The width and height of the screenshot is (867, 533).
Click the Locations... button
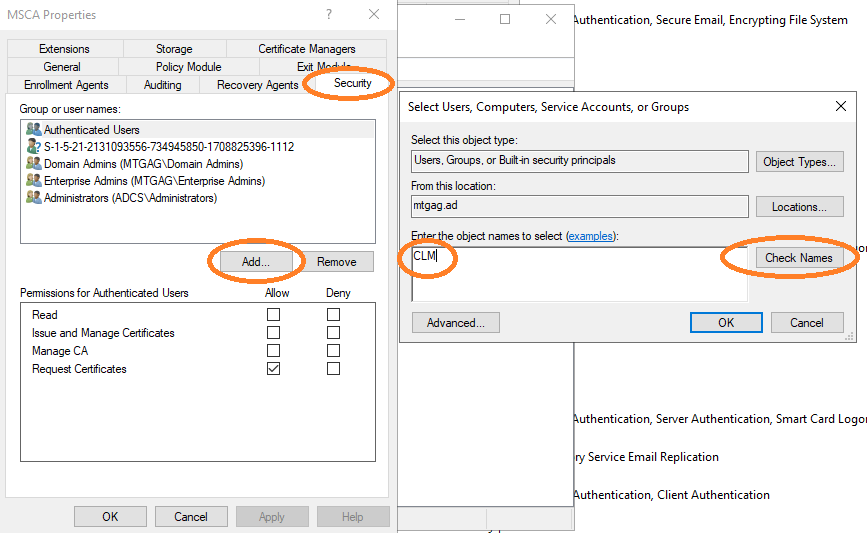tap(799, 207)
